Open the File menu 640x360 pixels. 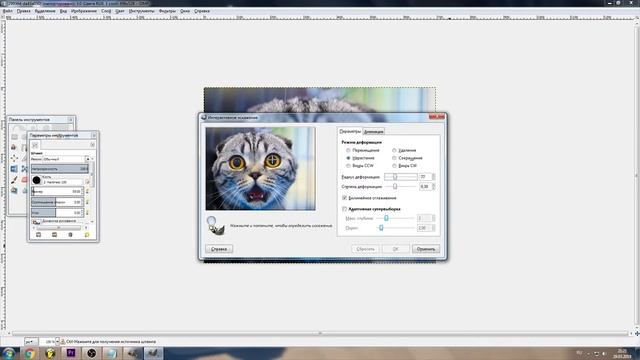tap(7, 11)
